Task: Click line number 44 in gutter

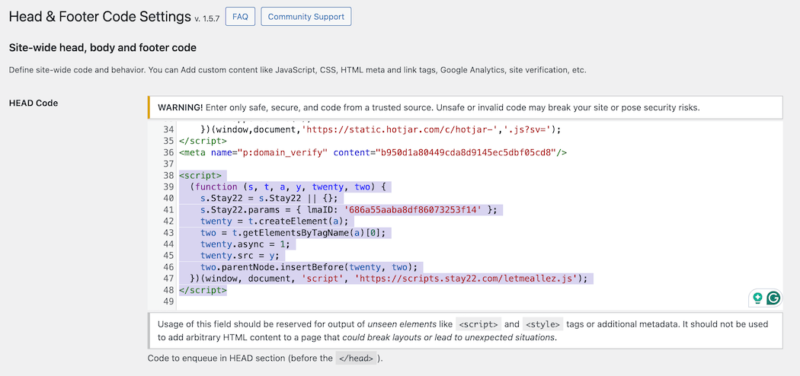Action: pos(168,244)
